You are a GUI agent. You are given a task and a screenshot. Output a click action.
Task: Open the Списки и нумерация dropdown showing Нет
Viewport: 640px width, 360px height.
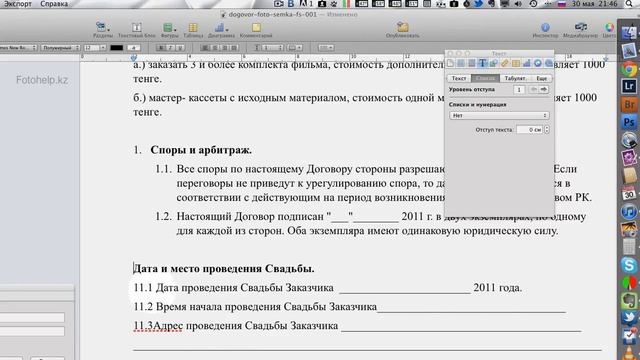click(499, 116)
